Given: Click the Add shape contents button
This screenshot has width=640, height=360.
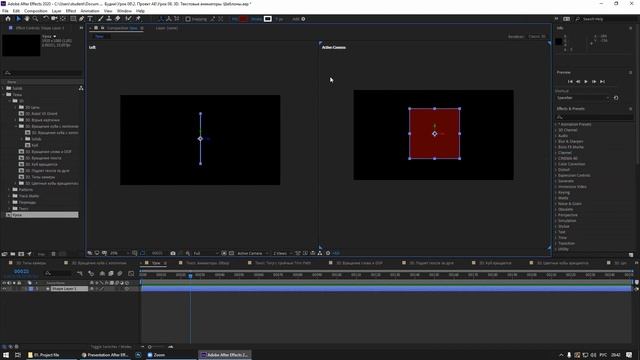Looking at the screenshot, I should click(x=303, y=19).
